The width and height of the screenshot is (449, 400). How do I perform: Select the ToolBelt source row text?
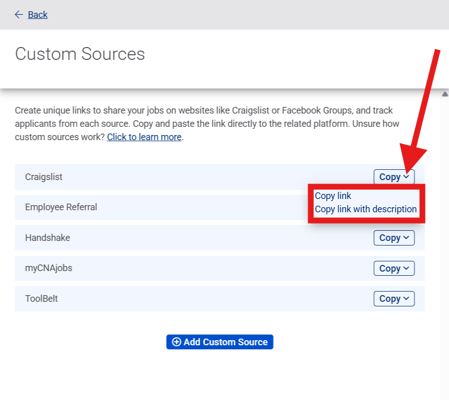41,298
